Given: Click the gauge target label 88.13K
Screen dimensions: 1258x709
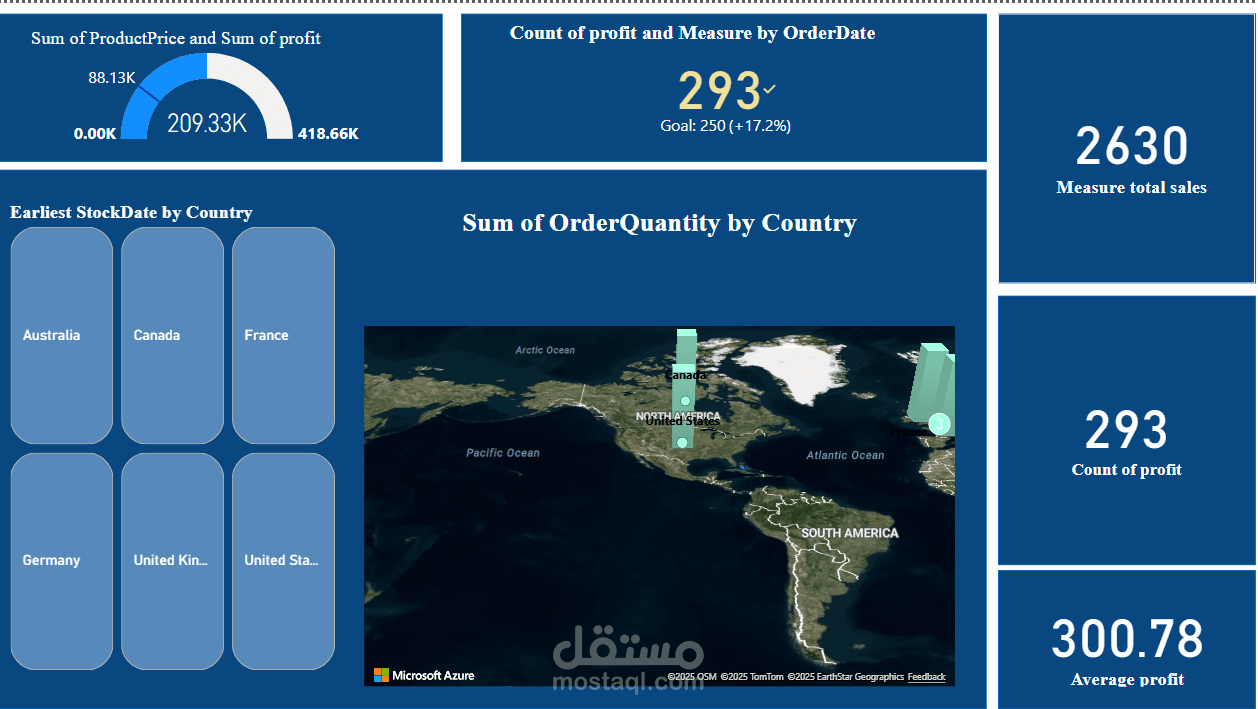Looking at the screenshot, I should [112, 77].
